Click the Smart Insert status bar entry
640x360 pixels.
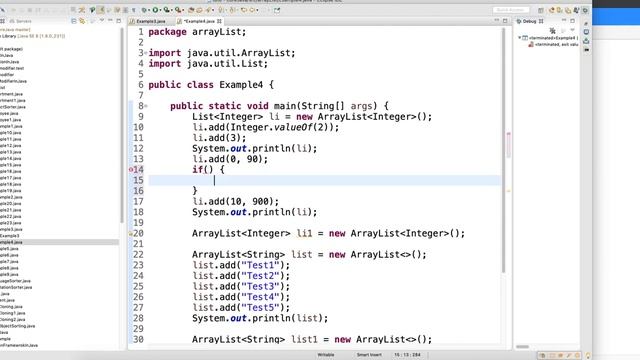point(369,355)
